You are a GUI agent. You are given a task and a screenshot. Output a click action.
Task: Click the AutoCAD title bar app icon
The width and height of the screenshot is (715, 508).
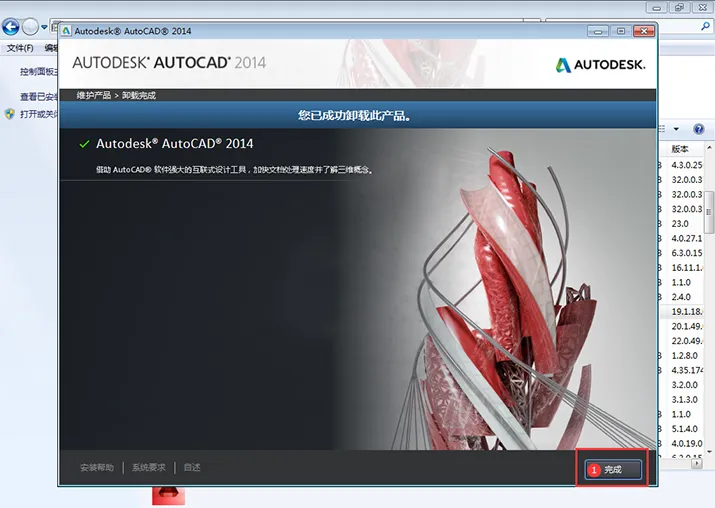pyautogui.click(x=67, y=31)
